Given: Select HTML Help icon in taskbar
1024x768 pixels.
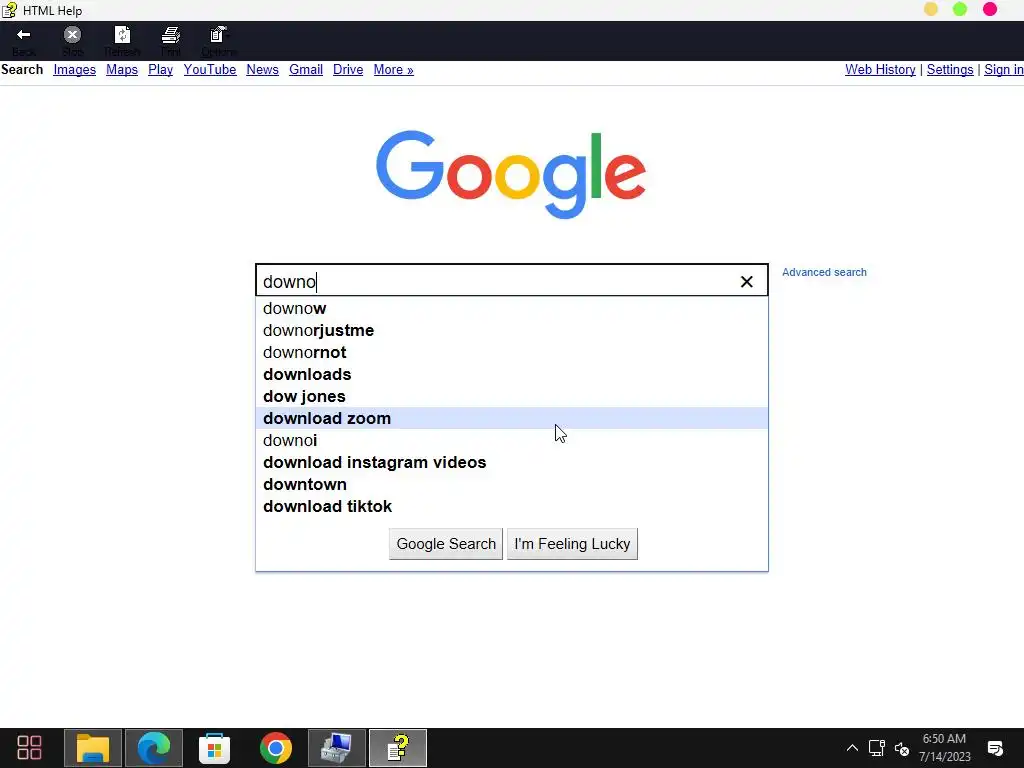Looking at the screenshot, I should 398,748.
